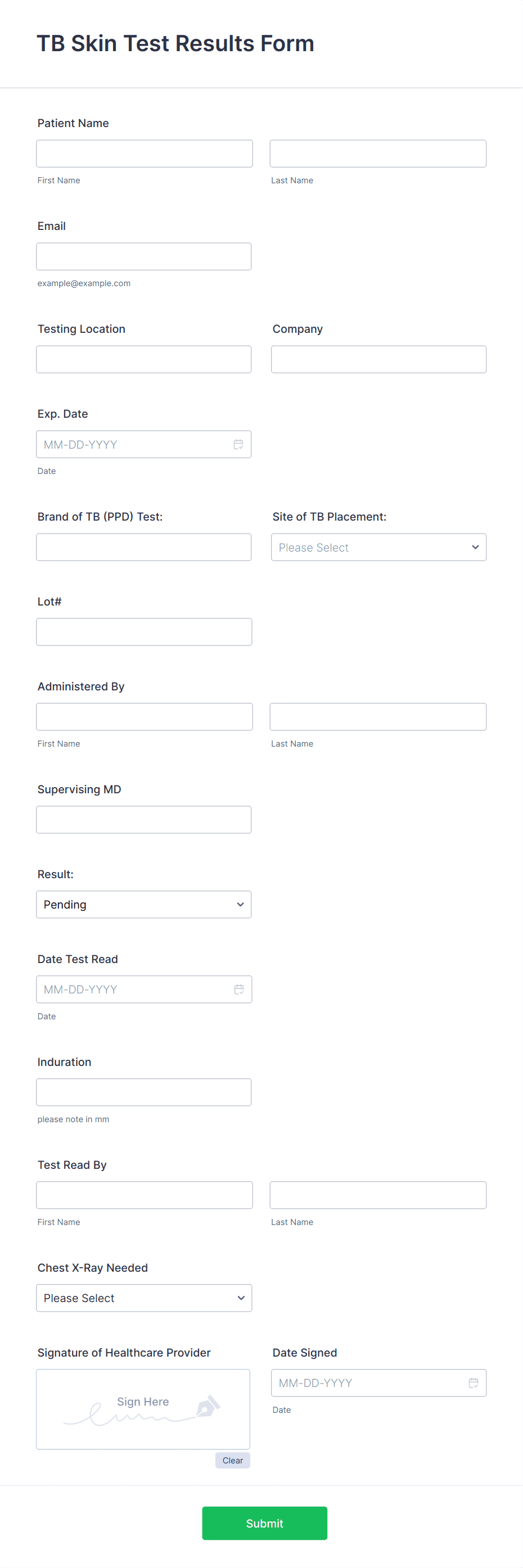
Task: Click the Induration field noted in mm
Action: coord(144,1092)
